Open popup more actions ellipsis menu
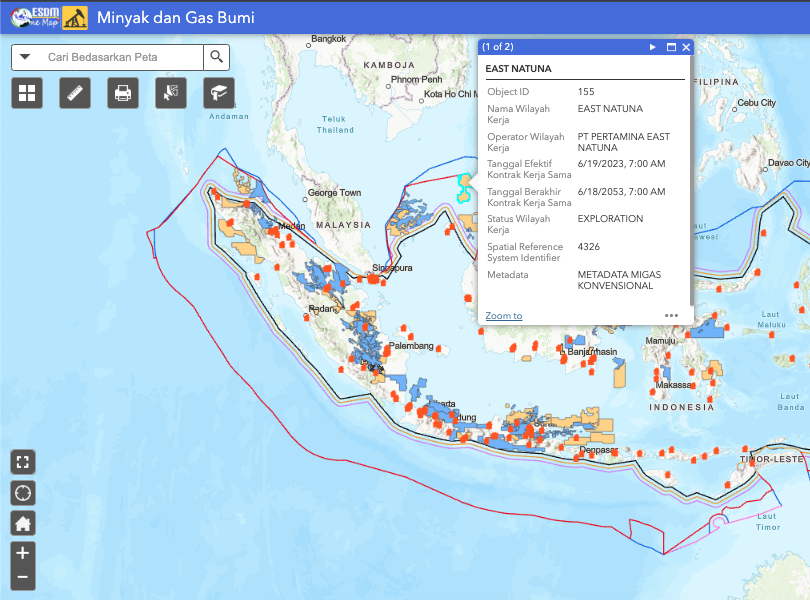 671,315
